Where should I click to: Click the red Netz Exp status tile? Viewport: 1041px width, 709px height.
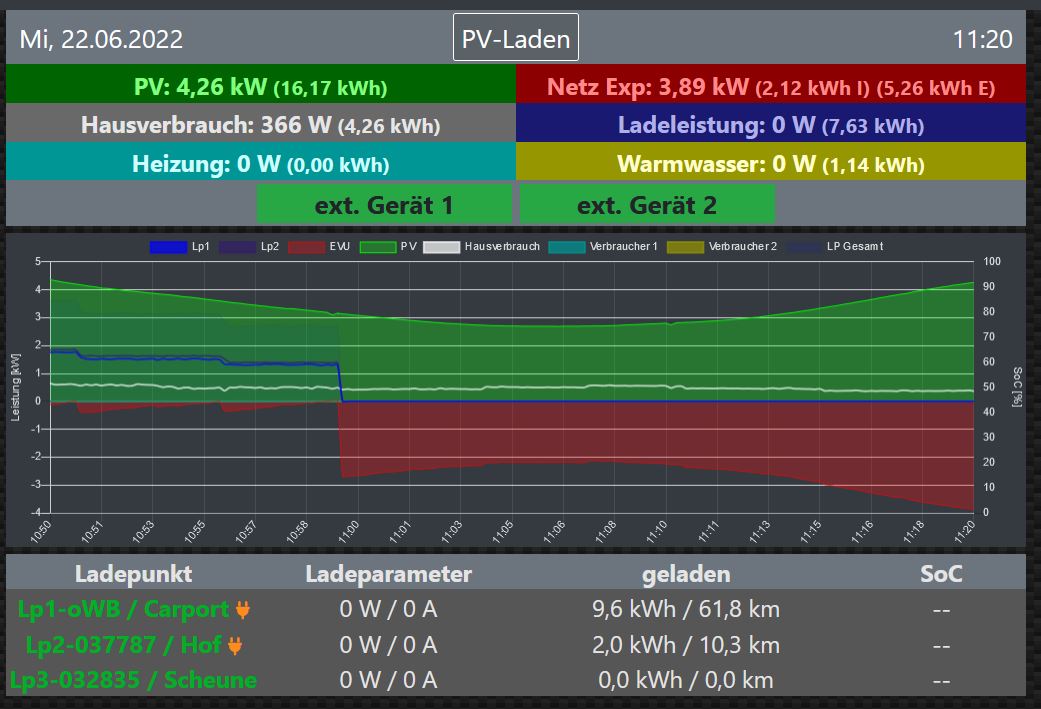[x=770, y=86]
